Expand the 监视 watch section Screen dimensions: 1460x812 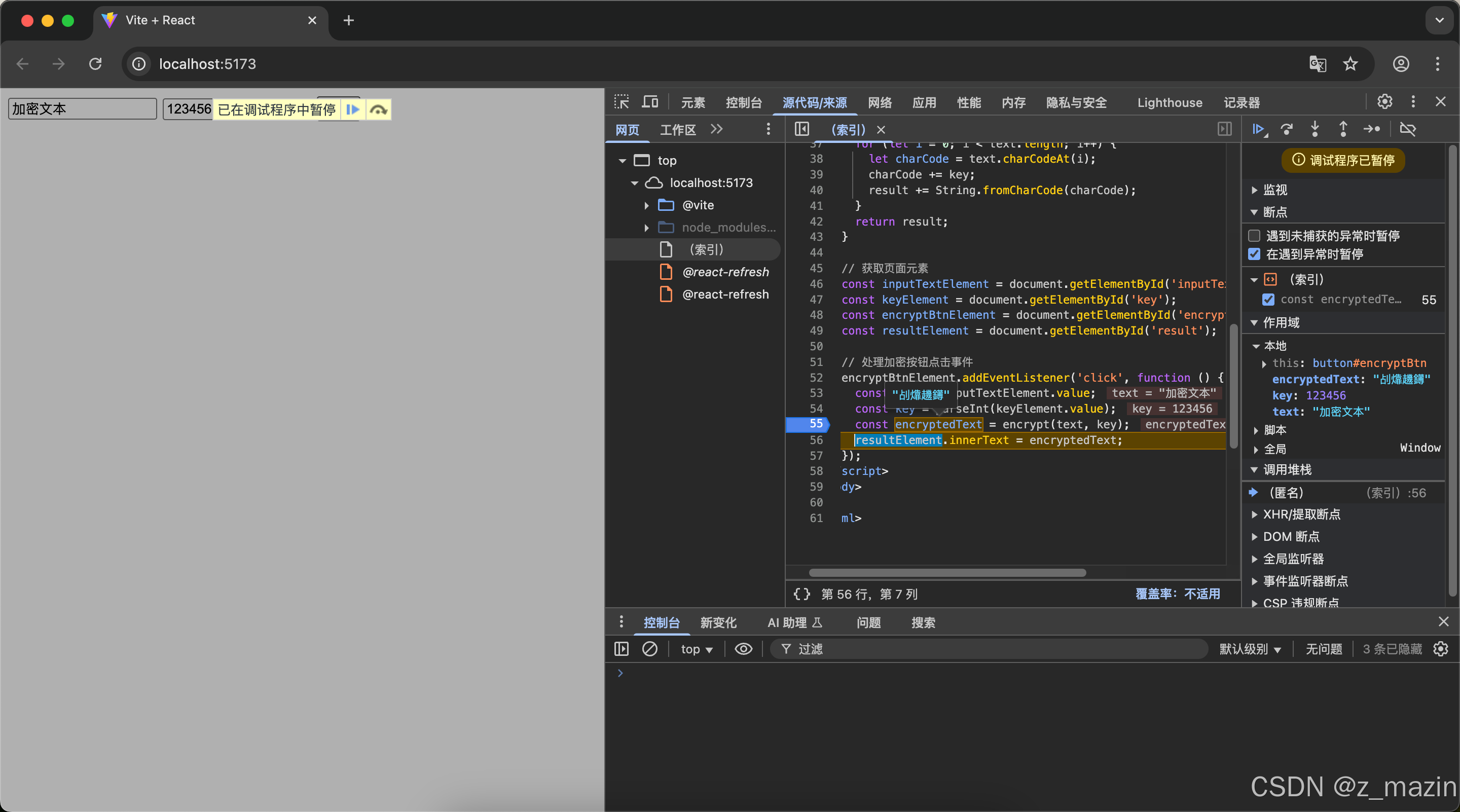[x=1254, y=190]
